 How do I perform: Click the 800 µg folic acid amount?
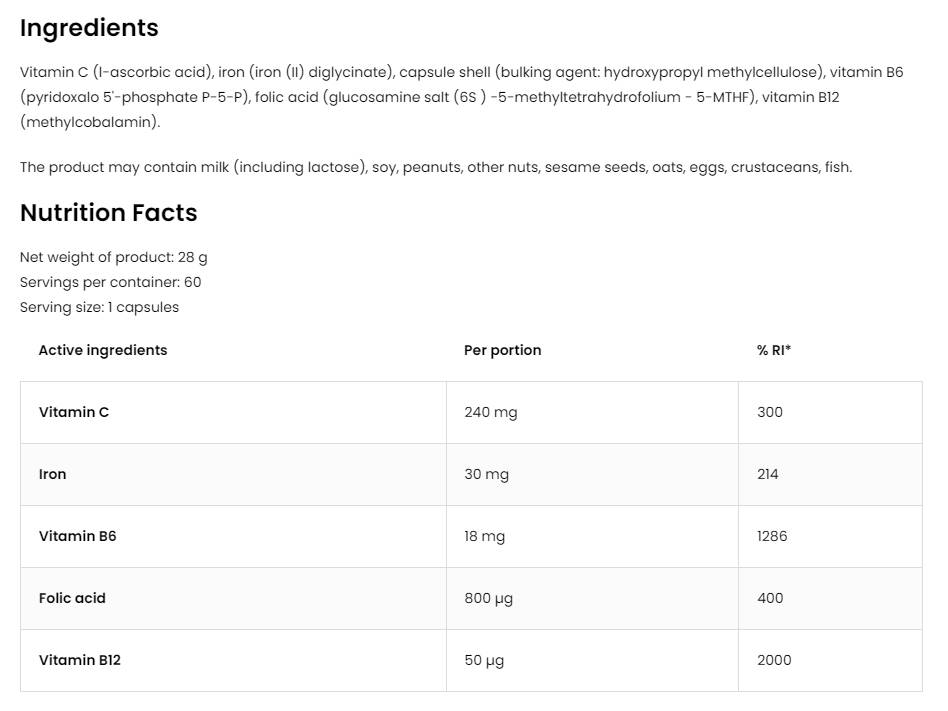[488, 598]
